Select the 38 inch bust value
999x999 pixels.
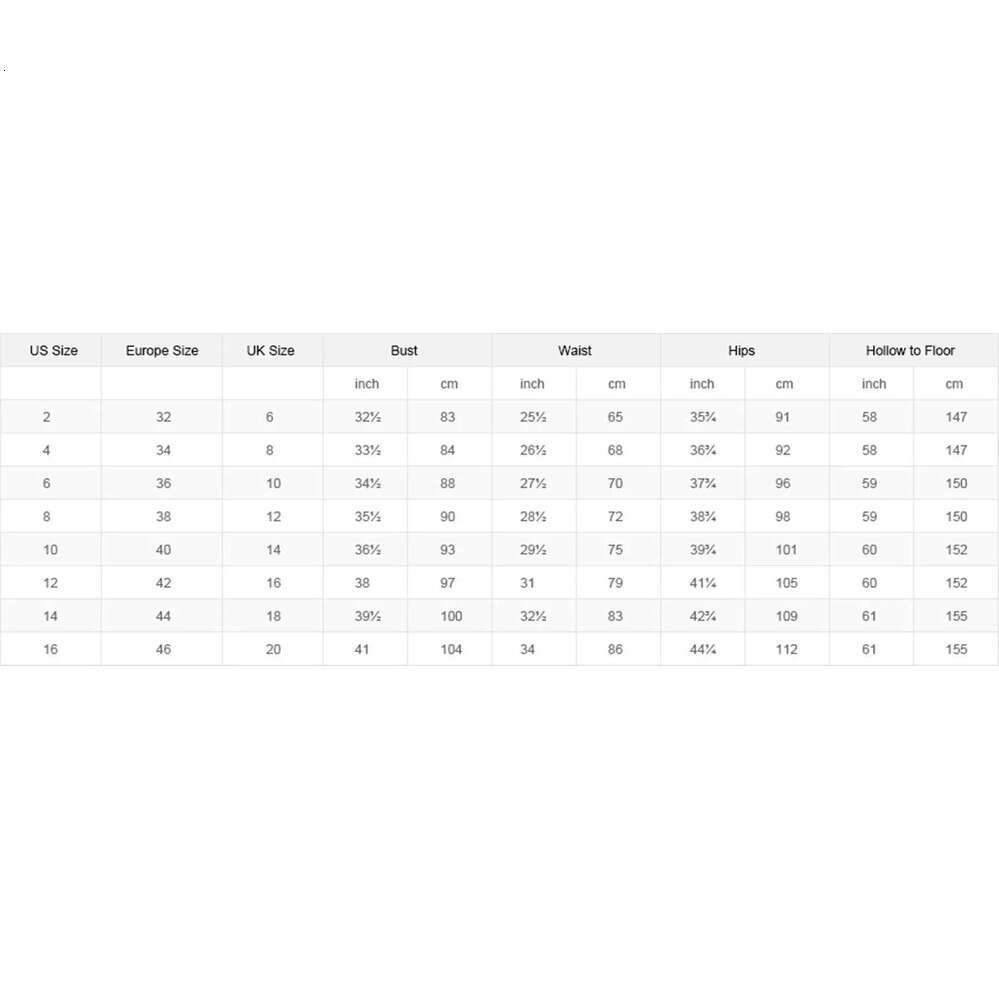362,583
